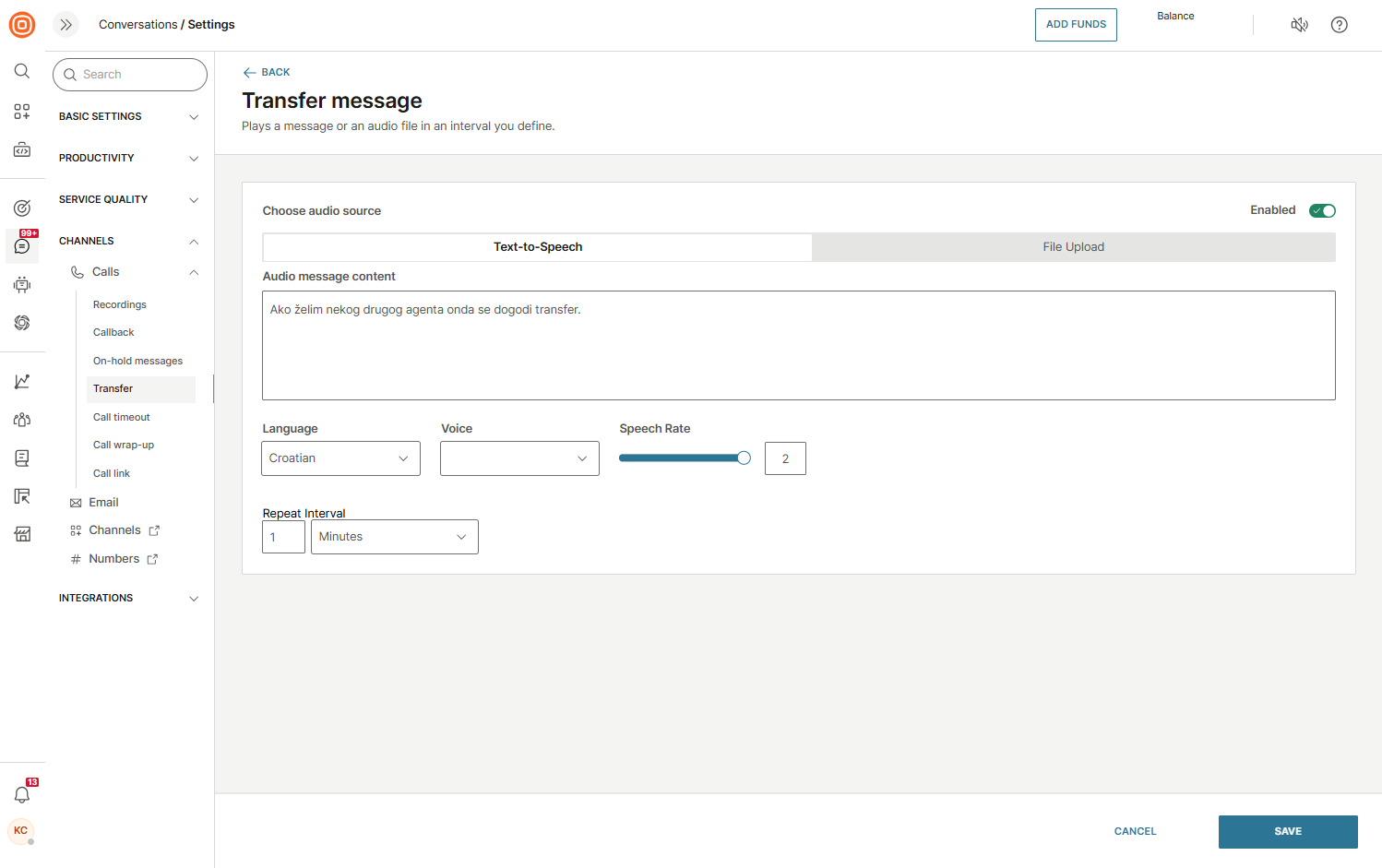The height and width of the screenshot is (868, 1382).
Task: Mute sounds using the speaker icon in header
Action: tap(1299, 25)
